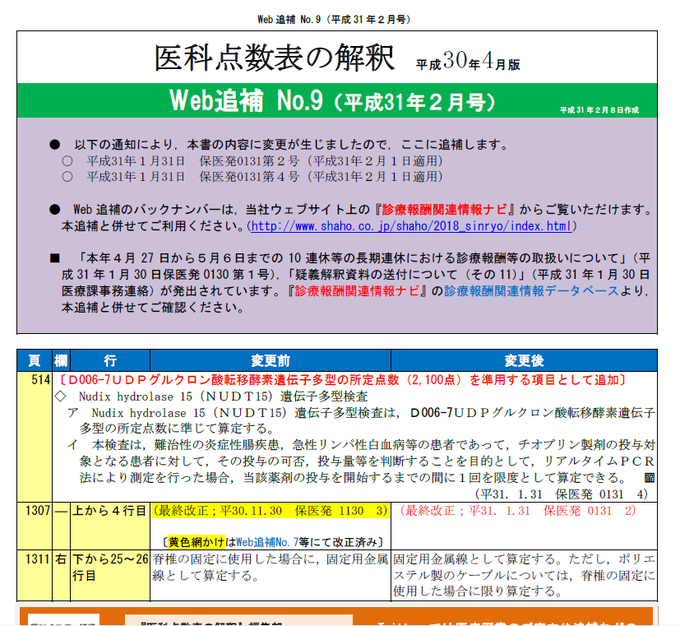Select table header 変更後

[x=524, y=361]
